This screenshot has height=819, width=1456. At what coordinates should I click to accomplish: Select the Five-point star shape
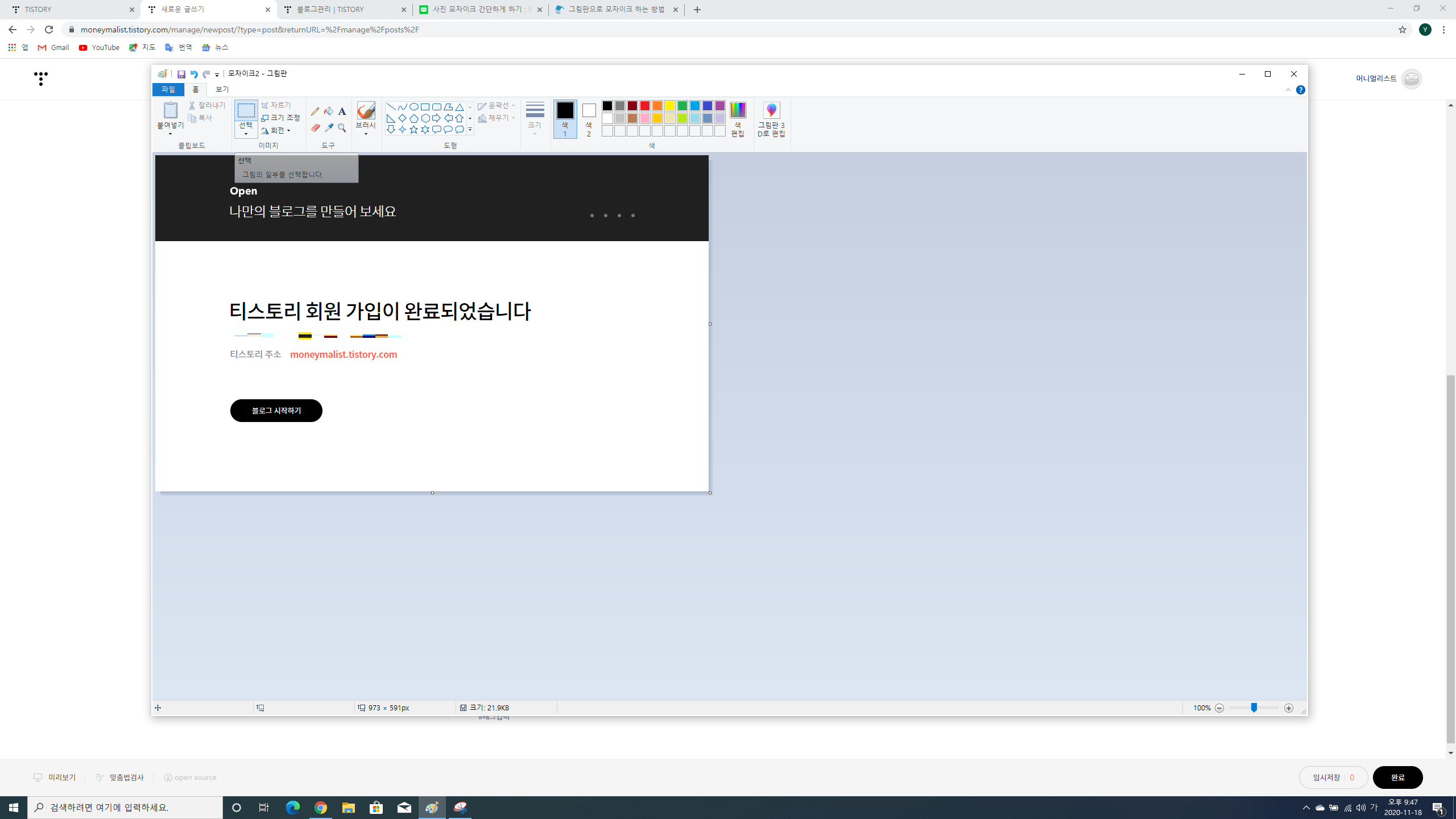point(413,130)
